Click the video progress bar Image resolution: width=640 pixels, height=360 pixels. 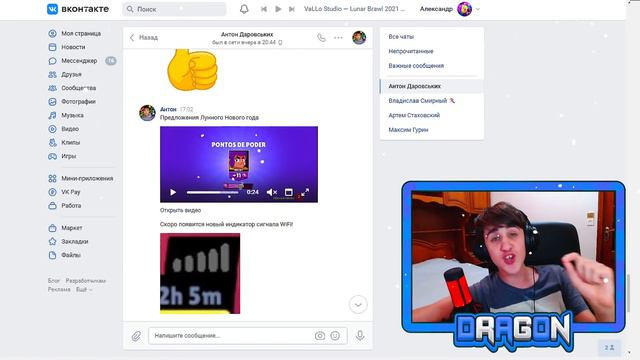pyautogui.click(x=212, y=192)
